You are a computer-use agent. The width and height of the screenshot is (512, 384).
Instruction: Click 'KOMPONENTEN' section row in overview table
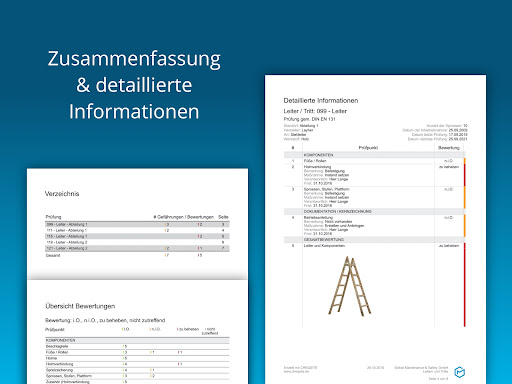click(137, 340)
